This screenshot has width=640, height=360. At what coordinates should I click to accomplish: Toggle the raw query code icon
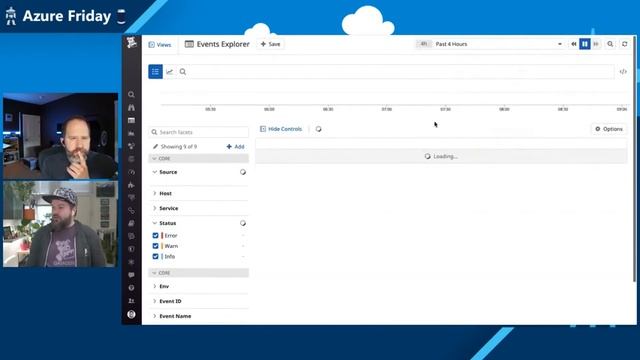point(623,72)
